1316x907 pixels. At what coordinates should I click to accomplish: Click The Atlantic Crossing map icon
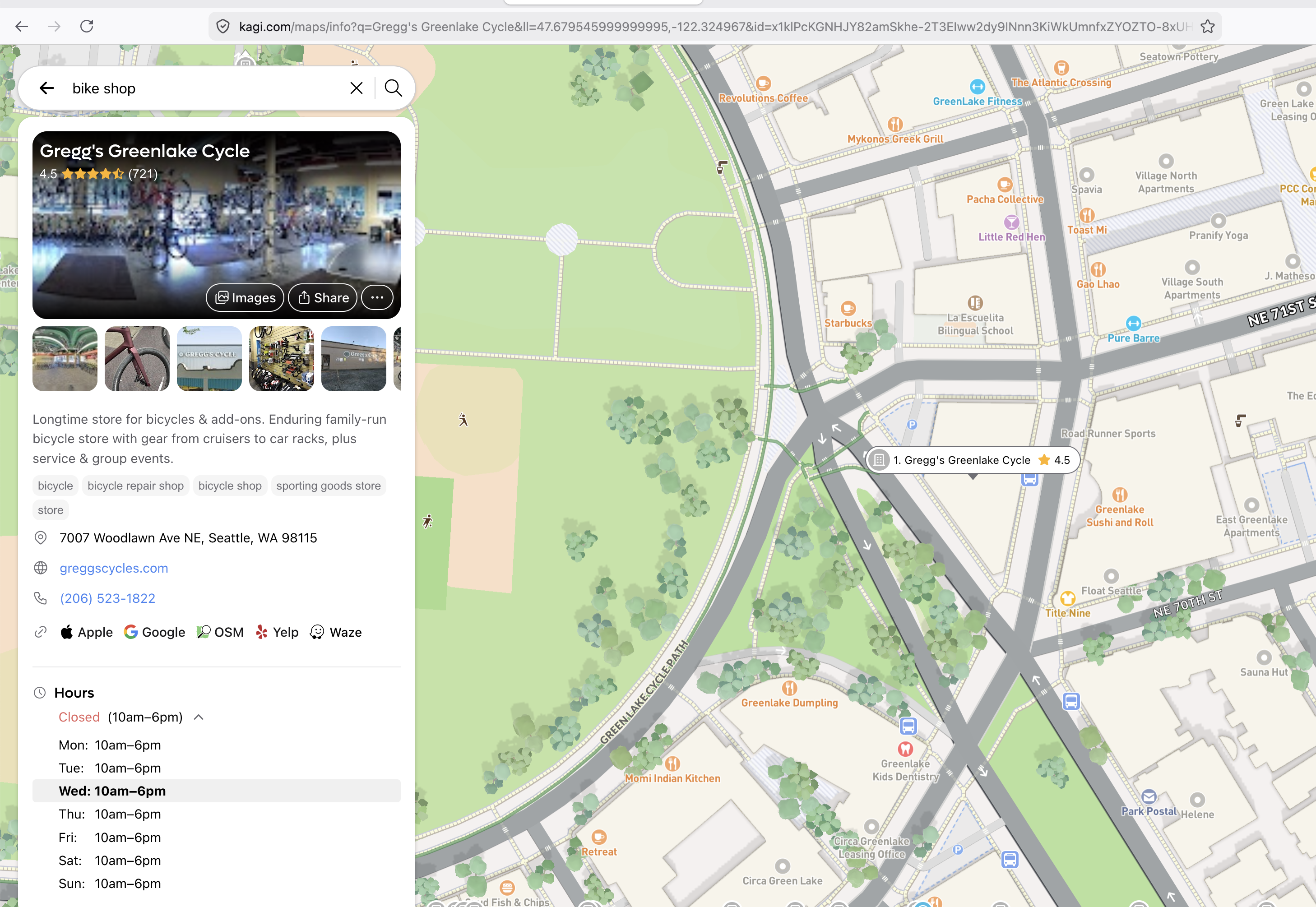click(1061, 68)
